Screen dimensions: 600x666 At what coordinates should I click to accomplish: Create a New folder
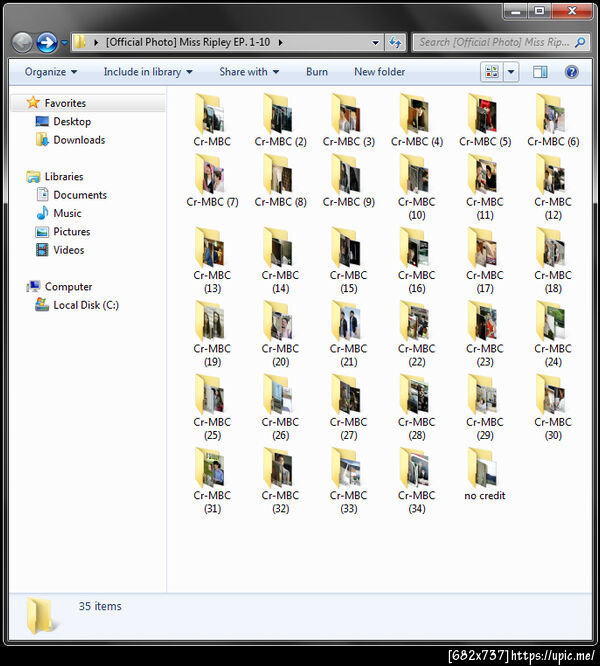pos(380,72)
